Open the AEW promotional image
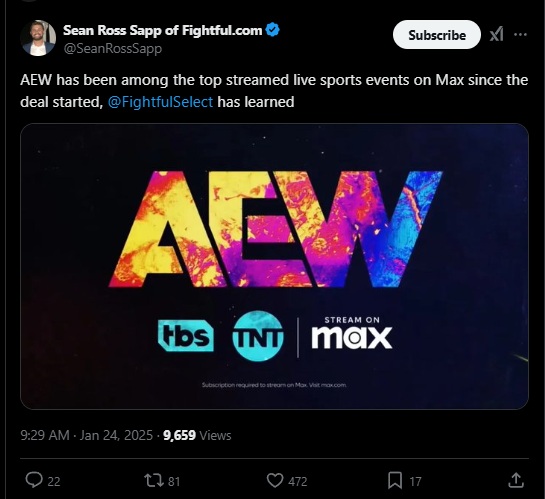This screenshot has width=545, height=499. 274,266
